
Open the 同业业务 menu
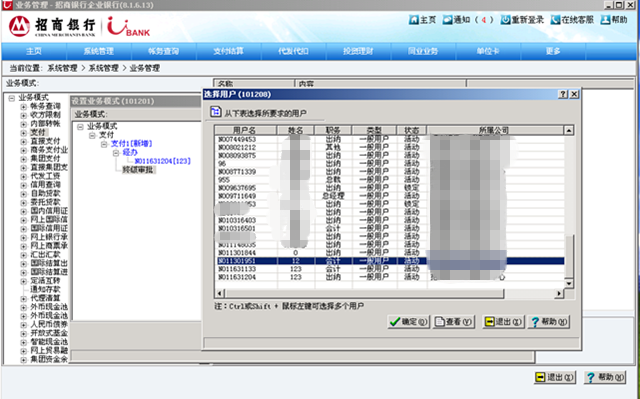pyautogui.click(x=423, y=51)
